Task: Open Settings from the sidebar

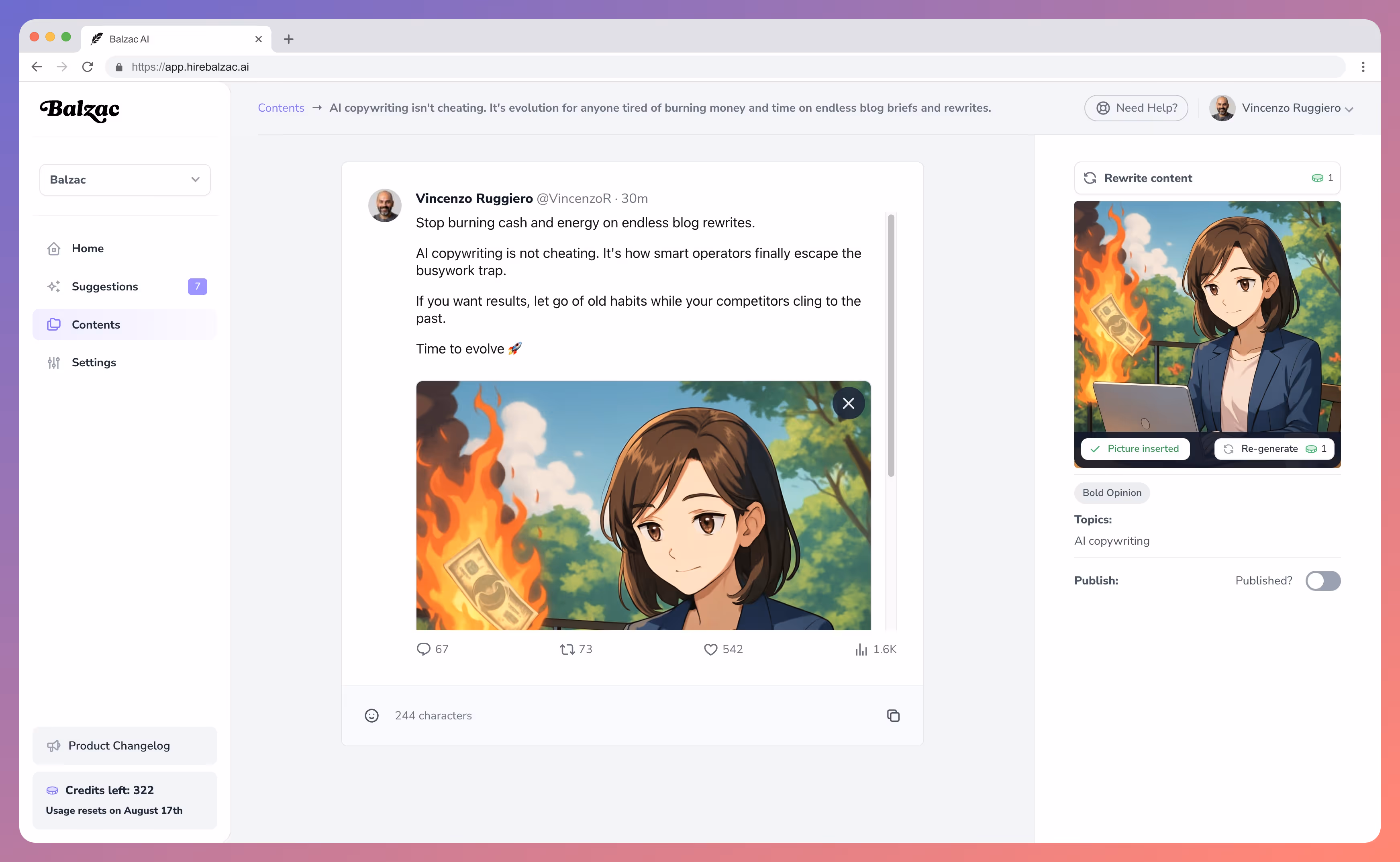Action: pyautogui.click(x=125, y=363)
